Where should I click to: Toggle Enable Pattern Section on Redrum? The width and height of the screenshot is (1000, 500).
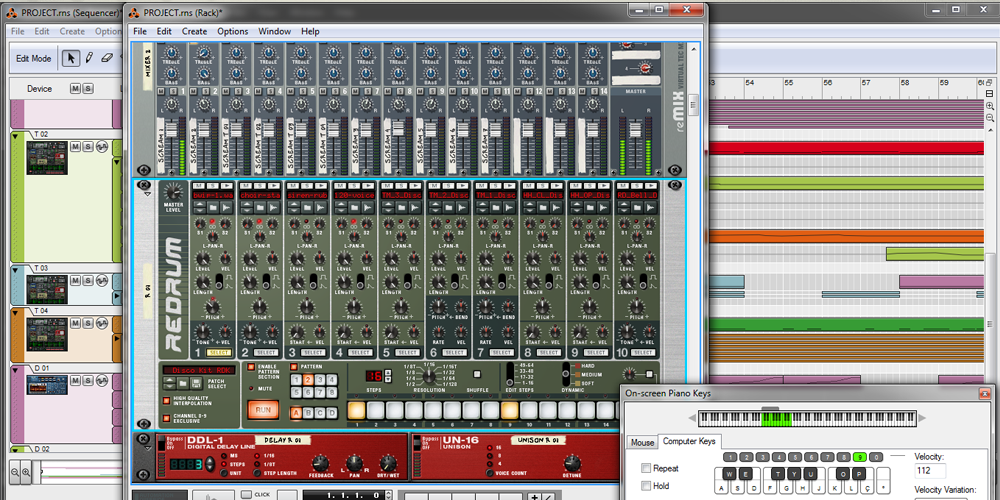[x=251, y=367]
